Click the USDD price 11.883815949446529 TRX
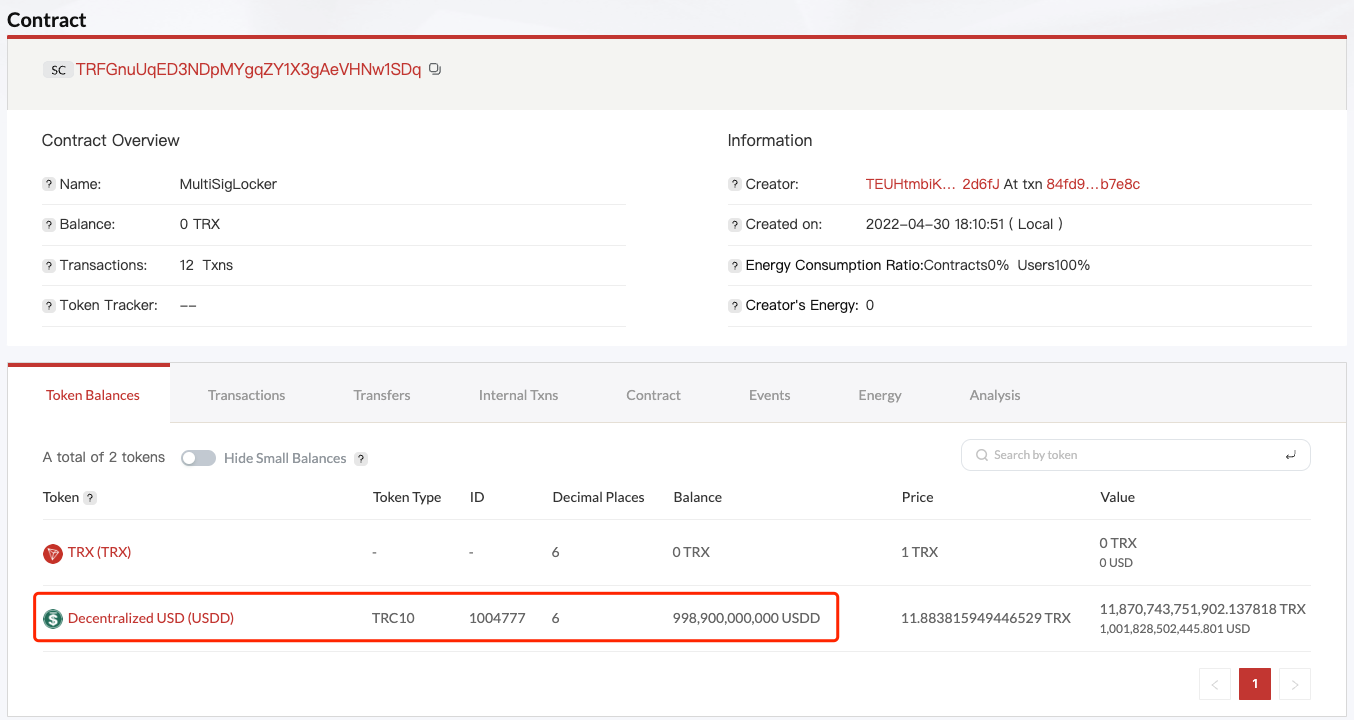 click(986, 619)
